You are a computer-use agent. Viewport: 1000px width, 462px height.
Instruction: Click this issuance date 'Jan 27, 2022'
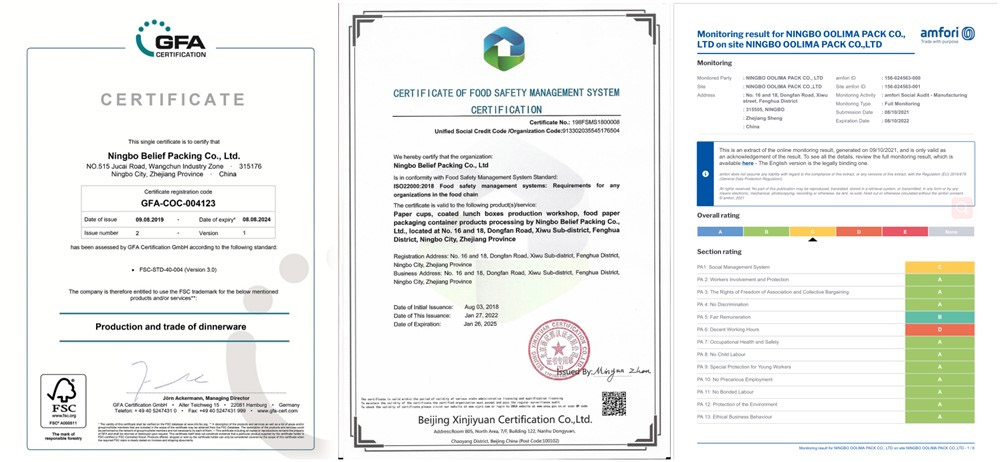point(481,316)
